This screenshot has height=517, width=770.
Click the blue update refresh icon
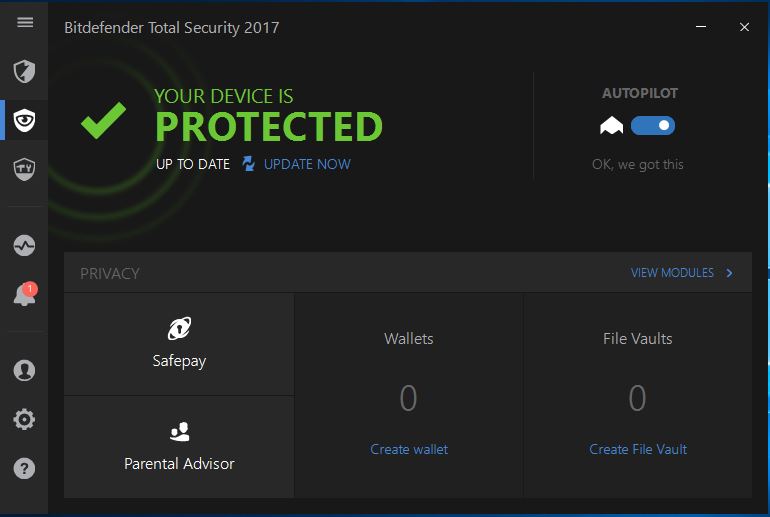pyautogui.click(x=248, y=164)
